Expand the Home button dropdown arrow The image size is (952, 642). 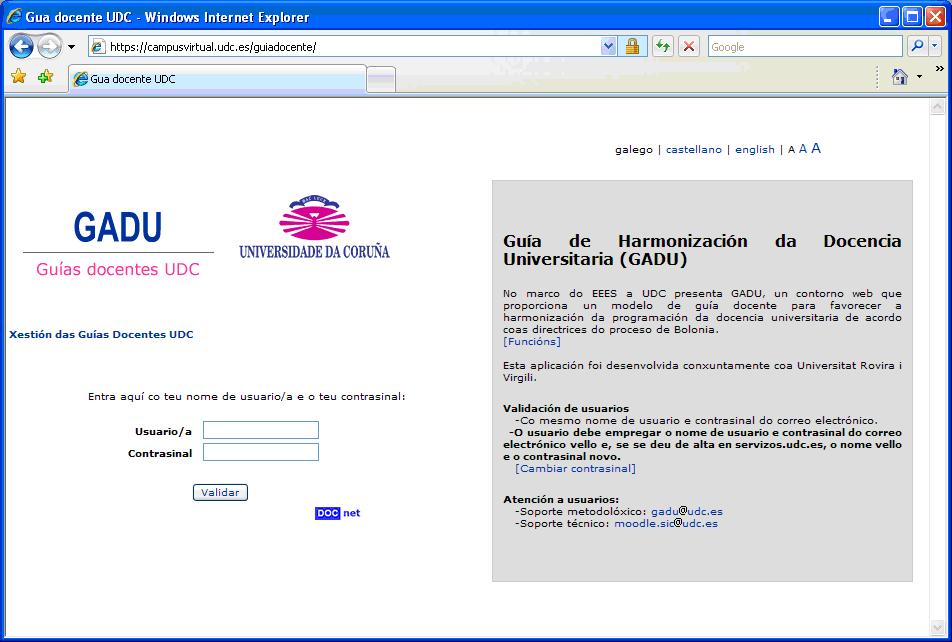pos(919,77)
